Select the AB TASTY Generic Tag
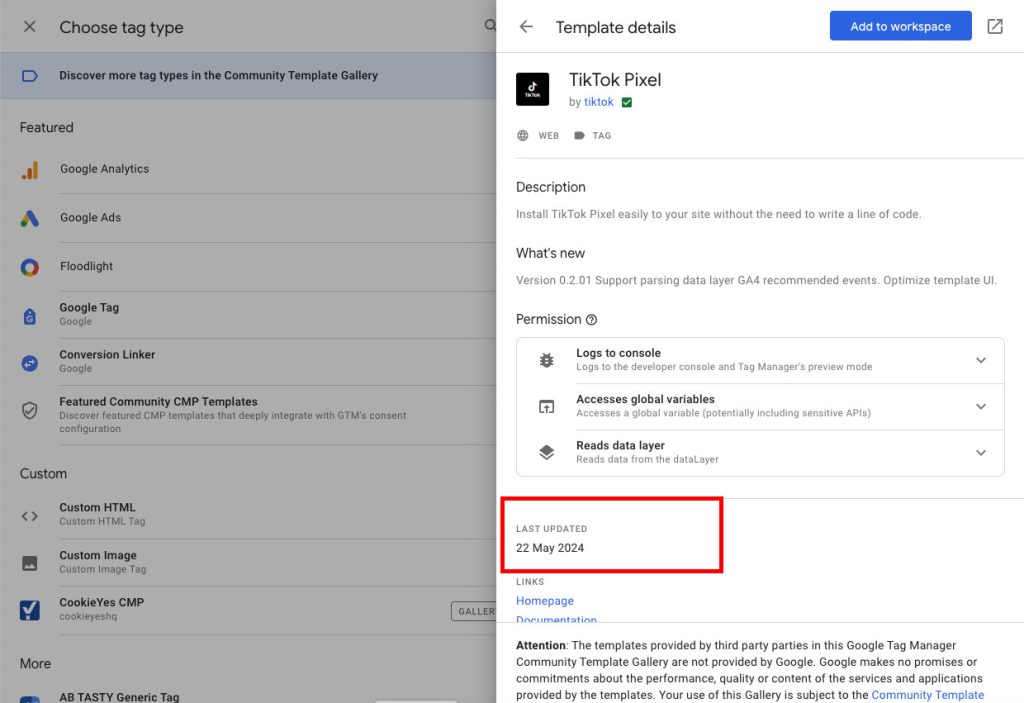 point(120,696)
